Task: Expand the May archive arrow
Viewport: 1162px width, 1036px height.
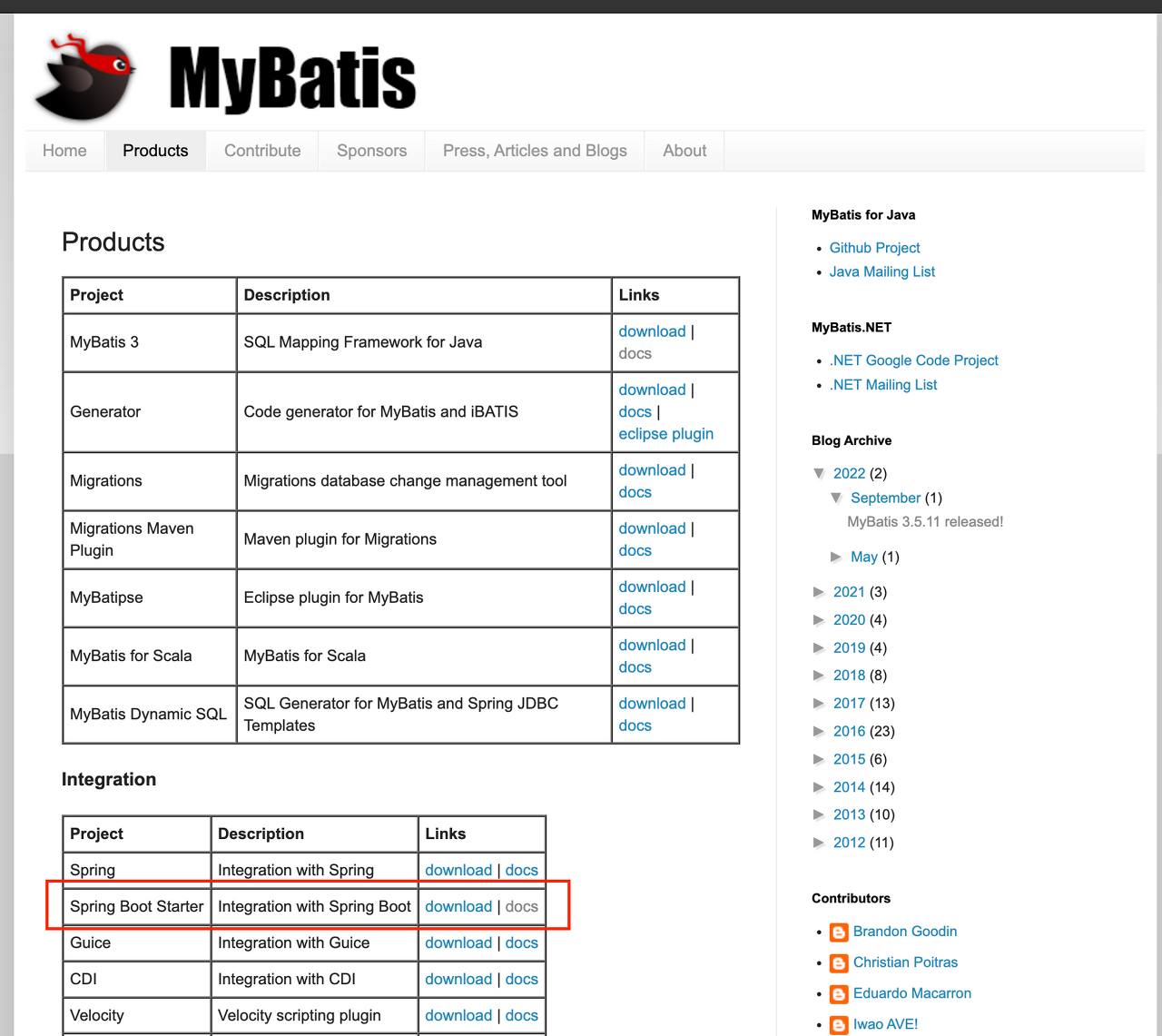Action: click(837, 557)
